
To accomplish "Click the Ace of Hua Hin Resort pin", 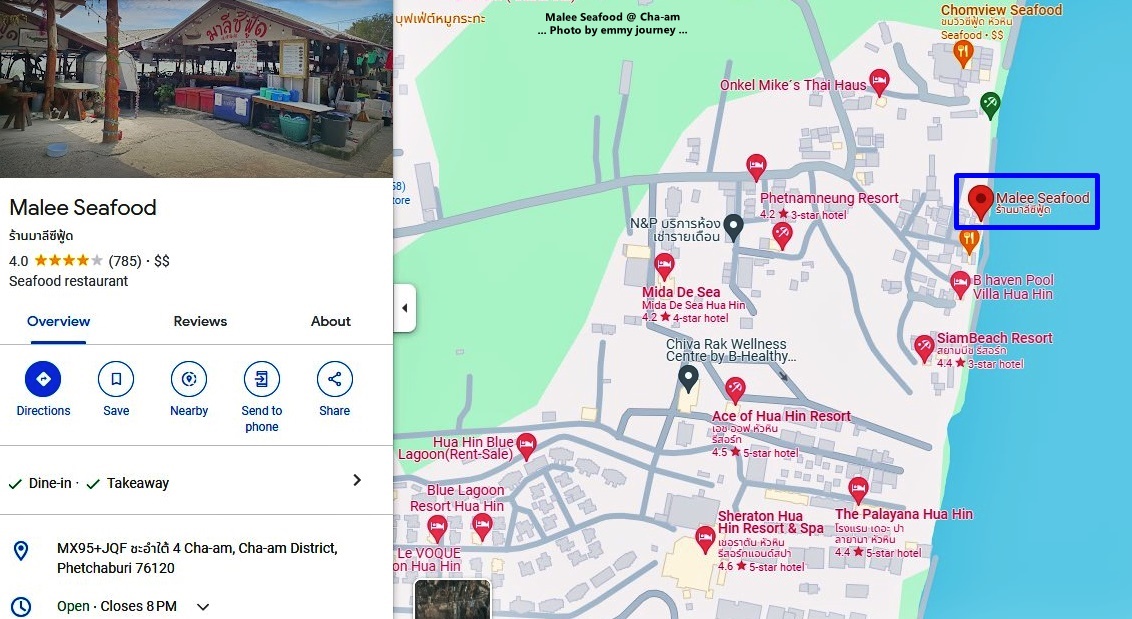I will [x=735, y=391].
